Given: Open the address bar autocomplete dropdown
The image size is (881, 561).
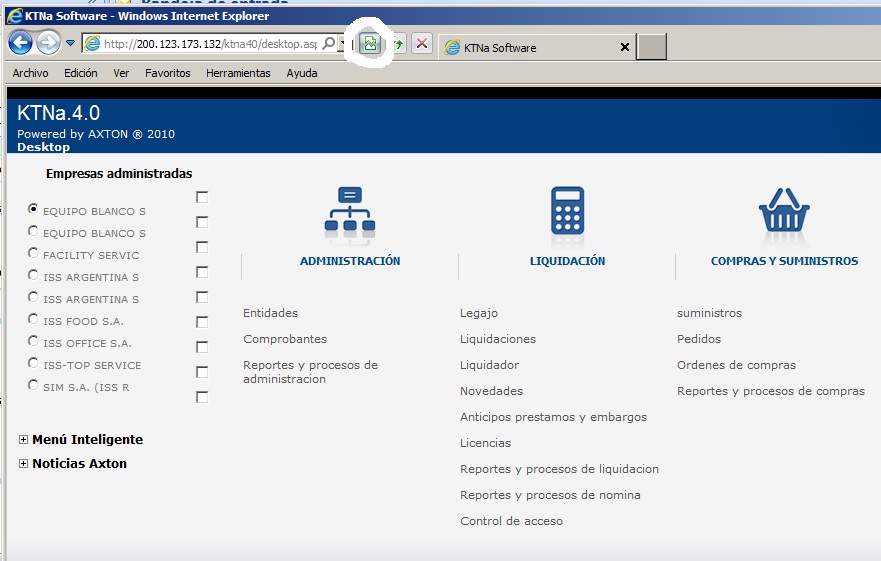Looking at the screenshot, I should 342,43.
